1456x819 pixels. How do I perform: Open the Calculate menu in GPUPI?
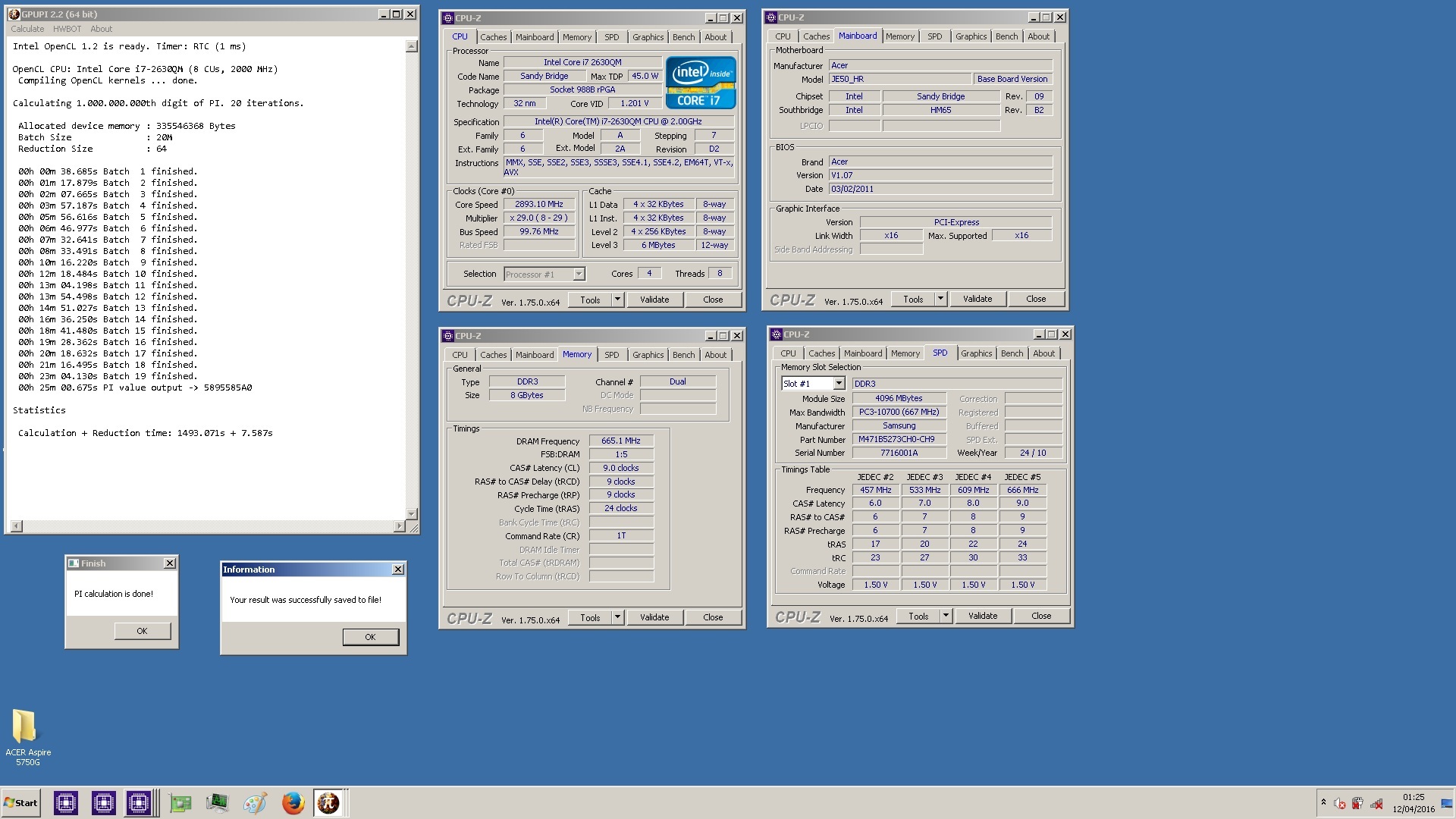(x=27, y=29)
